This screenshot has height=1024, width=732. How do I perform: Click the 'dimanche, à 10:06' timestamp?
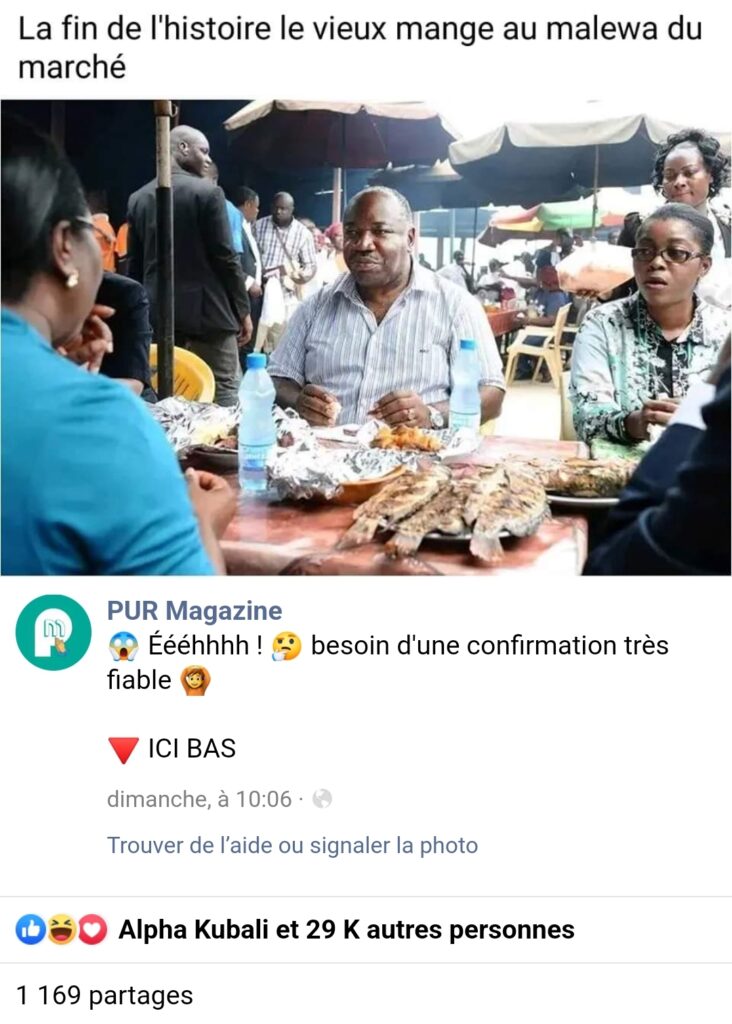click(x=199, y=799)
